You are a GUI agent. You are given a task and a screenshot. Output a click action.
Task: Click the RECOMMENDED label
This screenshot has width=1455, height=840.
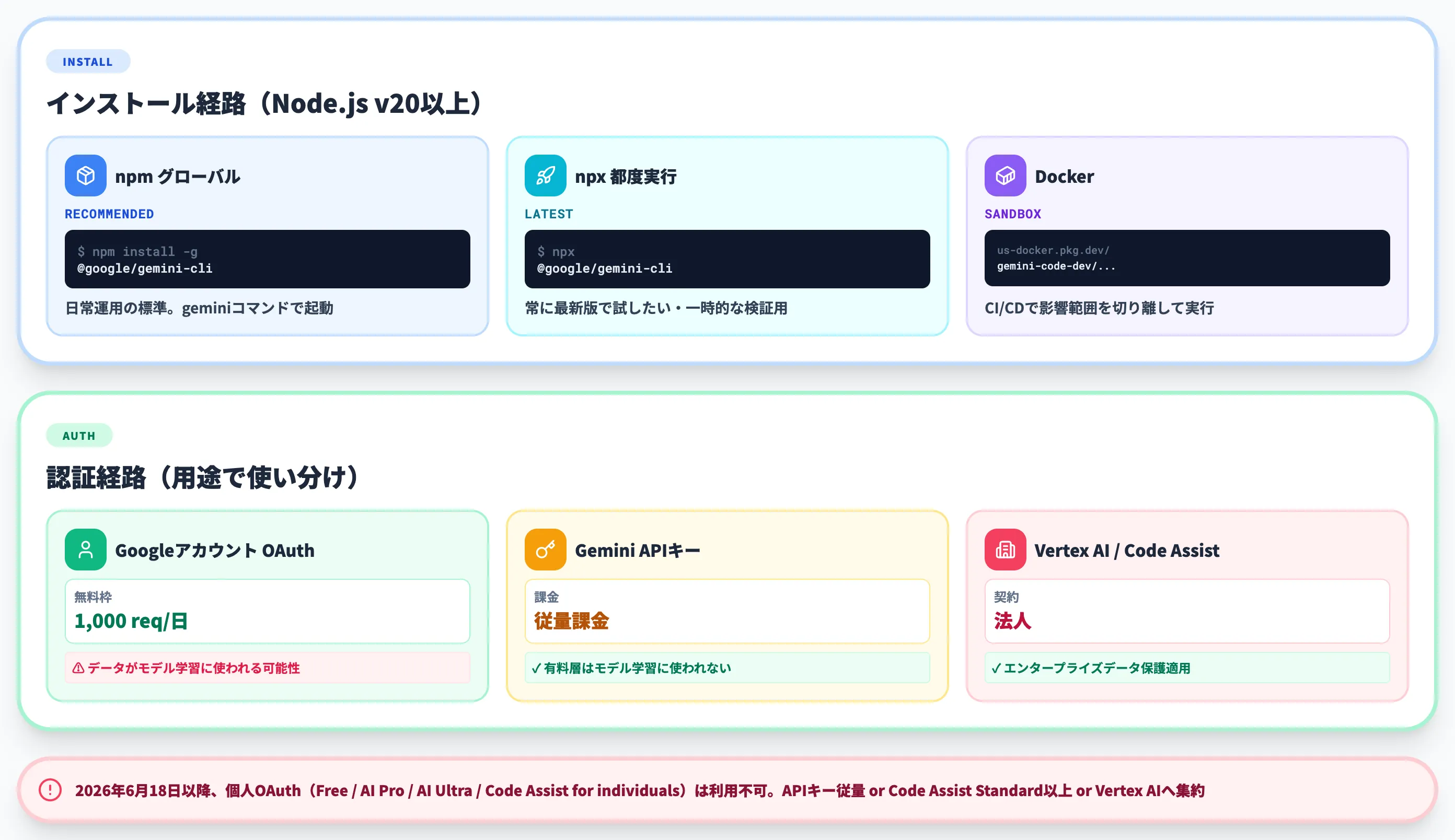109,214
